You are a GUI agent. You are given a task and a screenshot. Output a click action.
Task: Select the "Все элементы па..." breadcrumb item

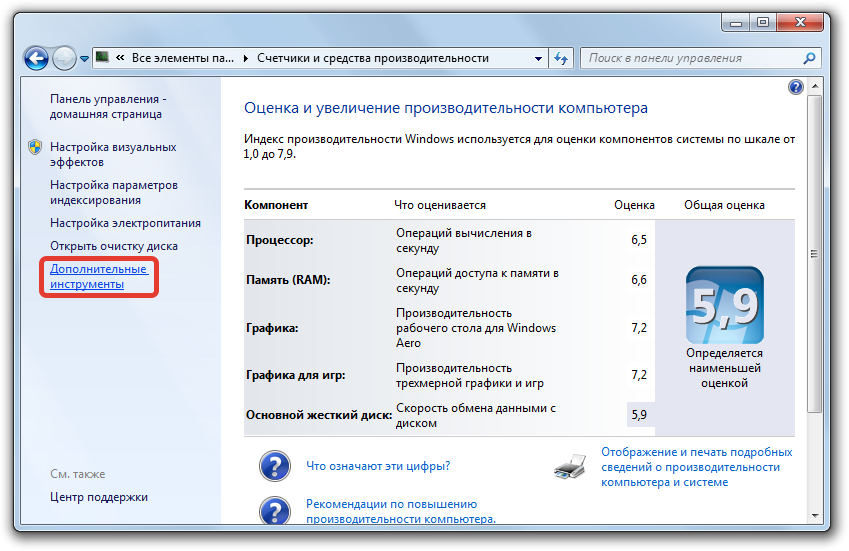[x=183, y=58]
